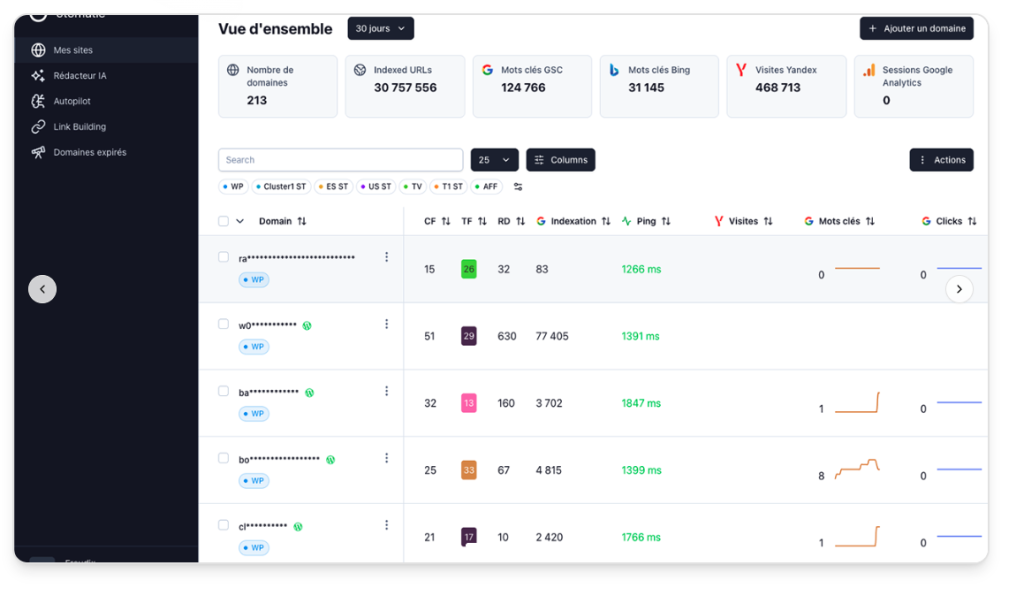Viewport: 1024px width, 611px height.
Task: Select checkbox for the cl*** domain row
Action: [223, 525]
